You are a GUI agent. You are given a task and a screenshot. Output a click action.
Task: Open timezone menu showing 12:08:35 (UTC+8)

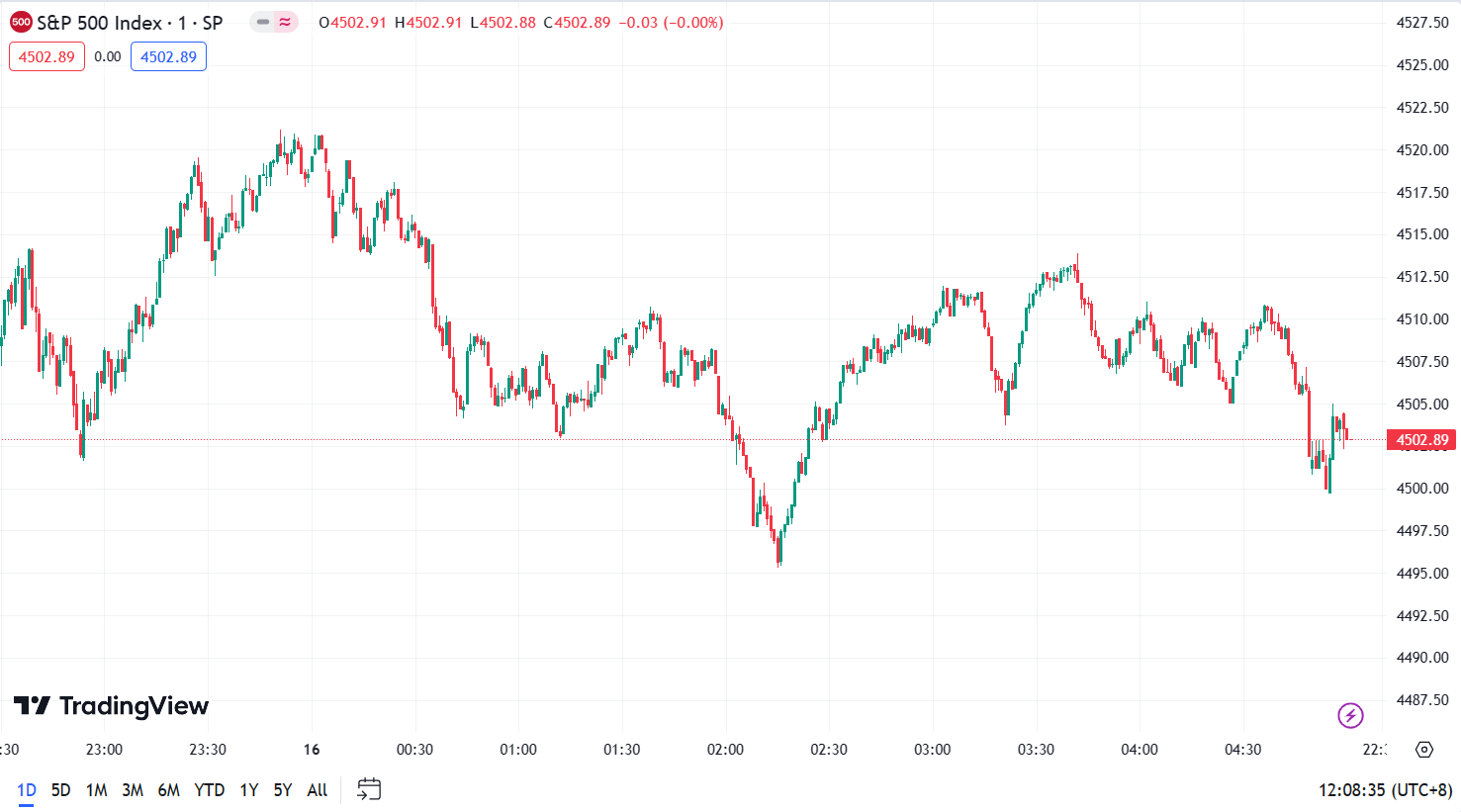click(x=1385, y=790)
